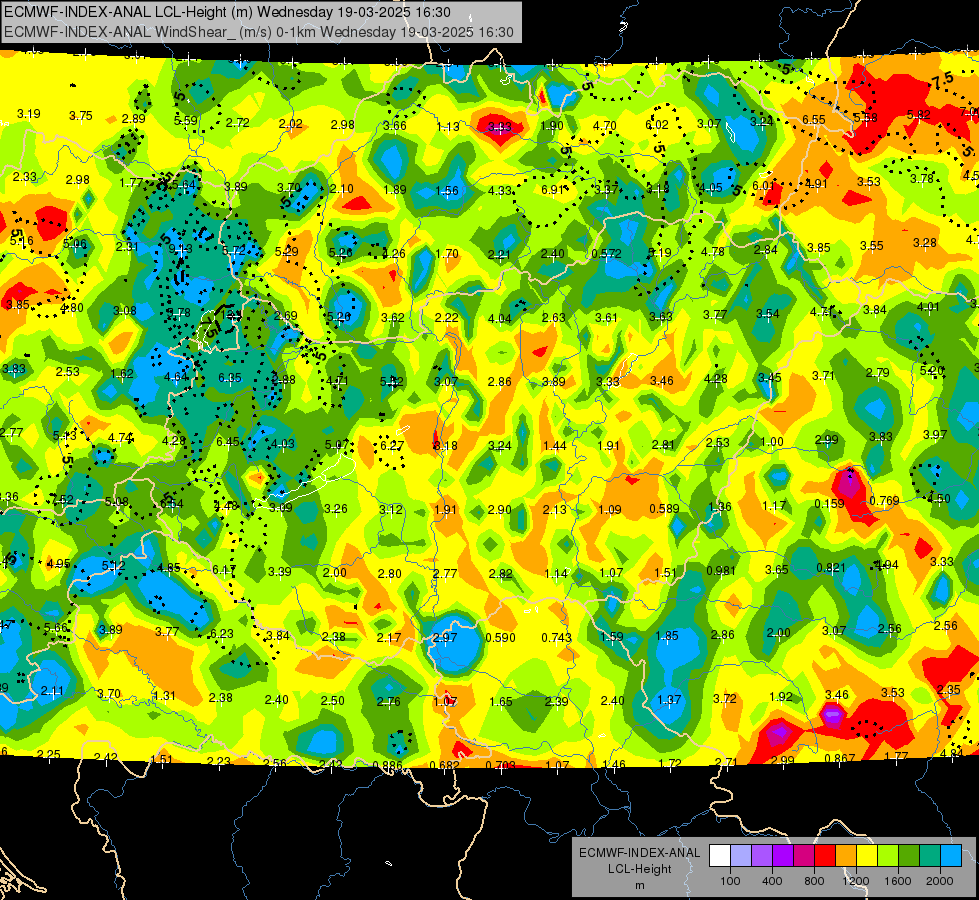Viewport: 979px width, 900px height.
Task: Click the wind shear value '3.65'
Action: (777, 569)
